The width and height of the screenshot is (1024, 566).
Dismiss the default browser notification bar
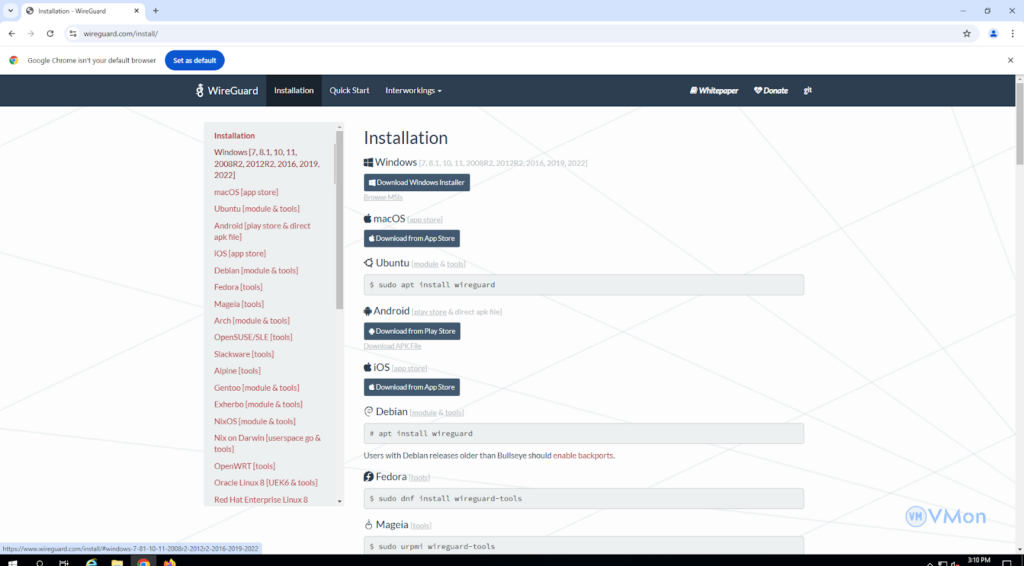1010,60
